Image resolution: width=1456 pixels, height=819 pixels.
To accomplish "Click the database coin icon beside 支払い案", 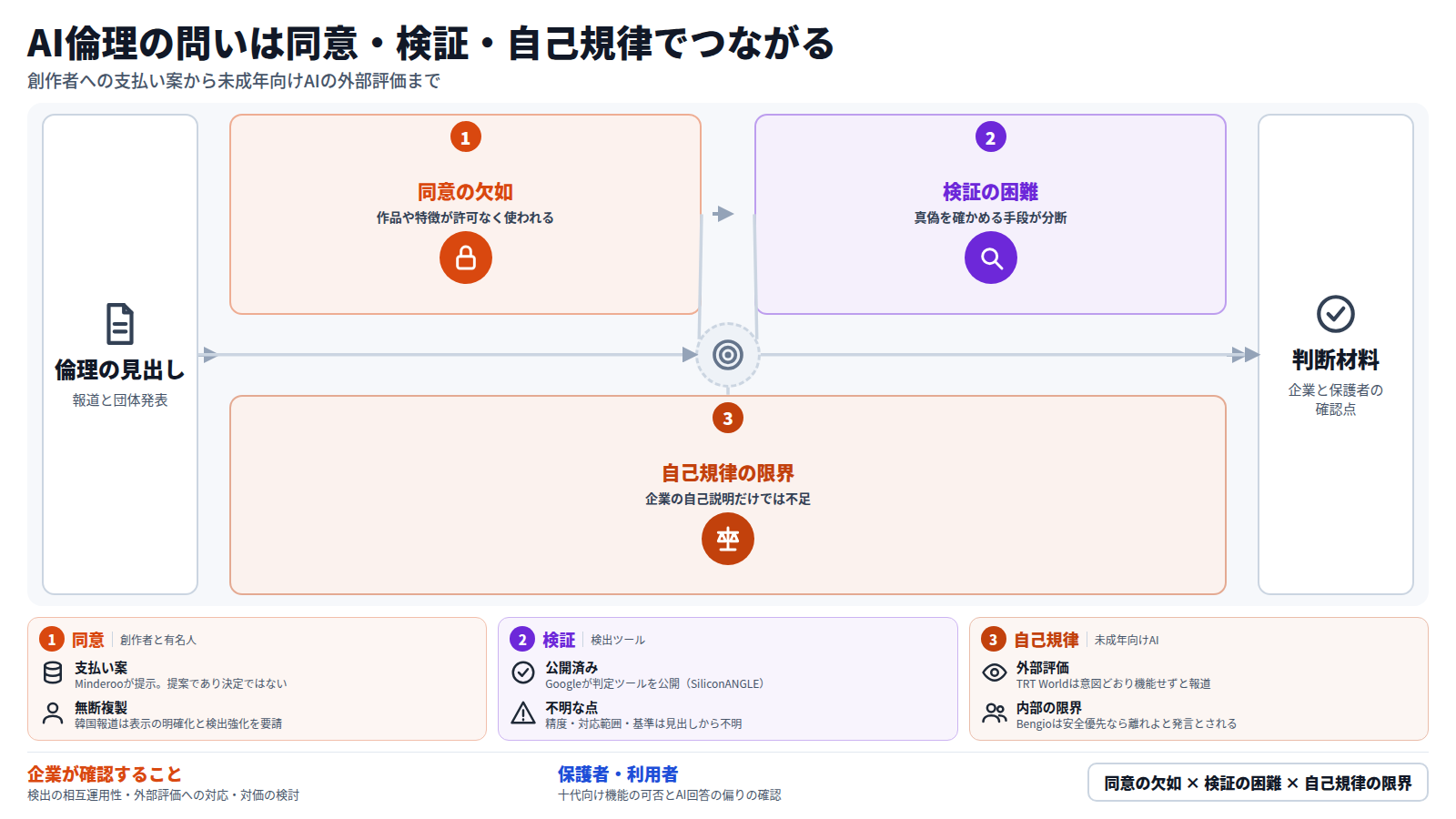I will point(53,672).
